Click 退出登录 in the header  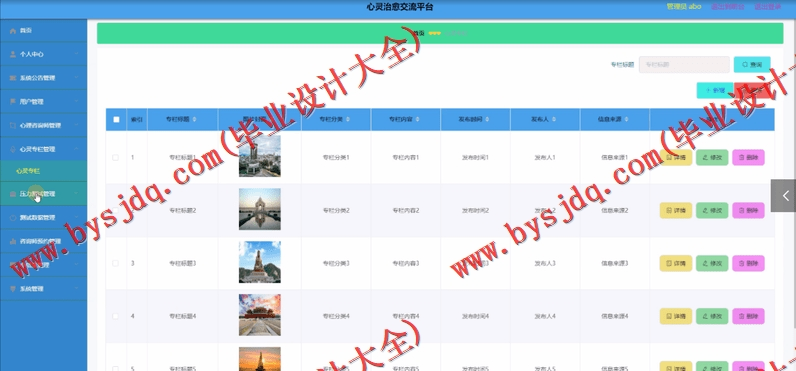[767, 7]
